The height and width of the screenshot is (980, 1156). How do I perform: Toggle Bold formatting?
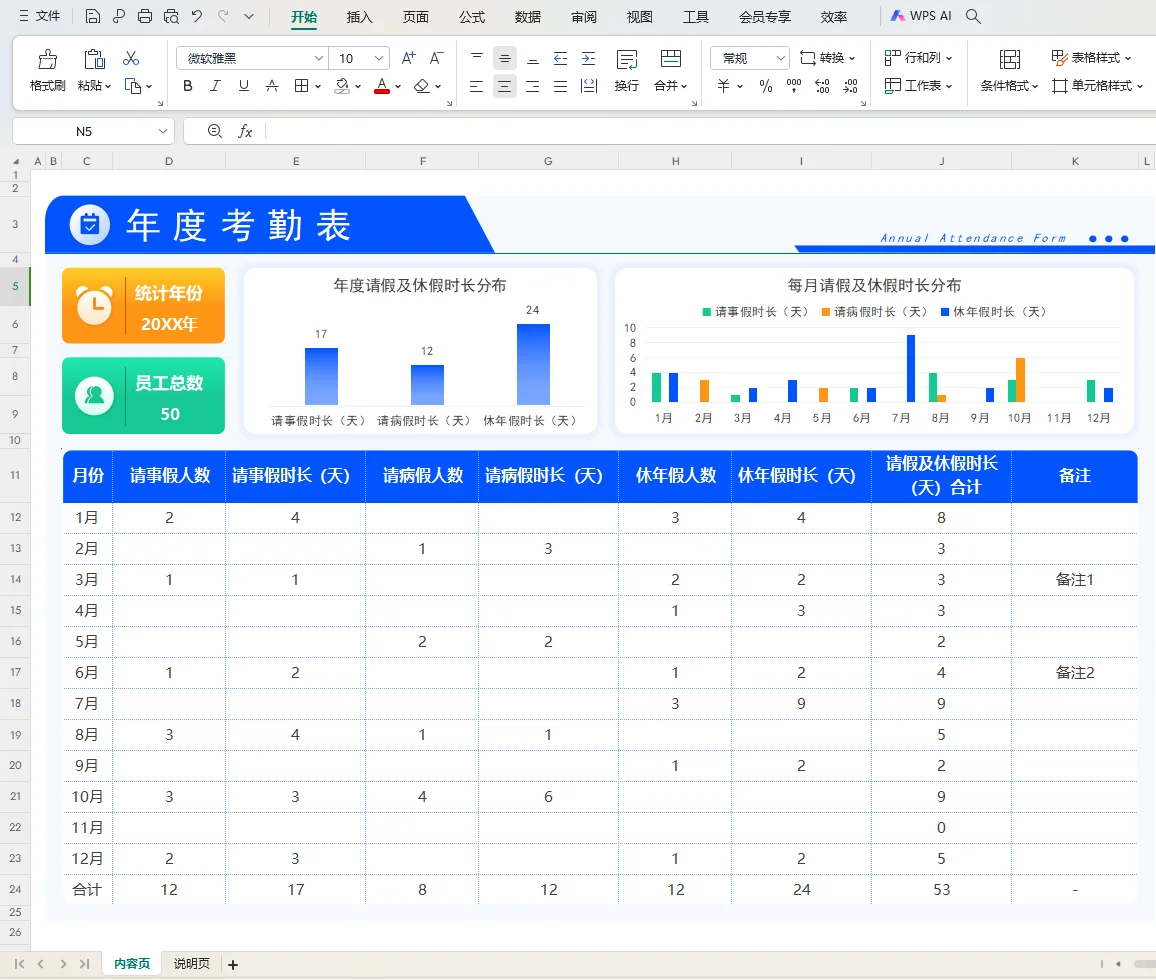(188, 86)
